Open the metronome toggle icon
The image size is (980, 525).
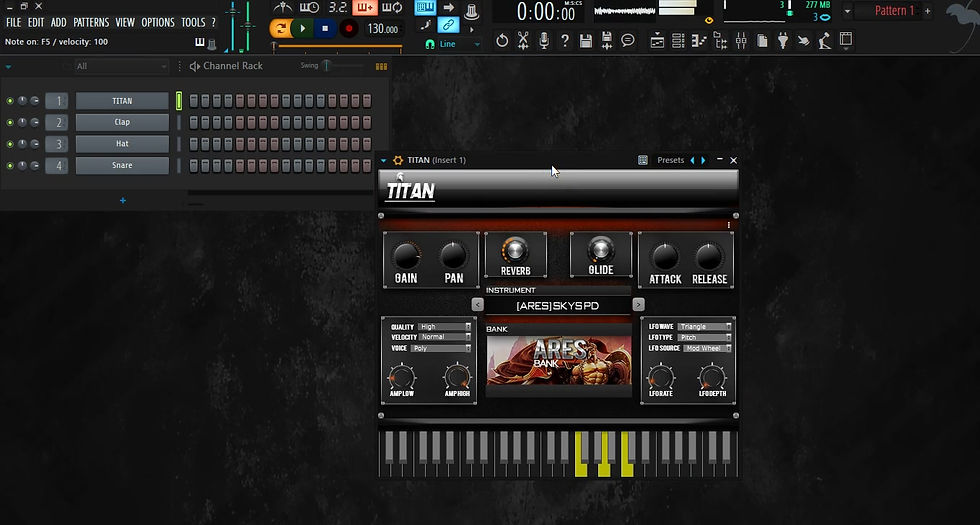click(283, 8)
